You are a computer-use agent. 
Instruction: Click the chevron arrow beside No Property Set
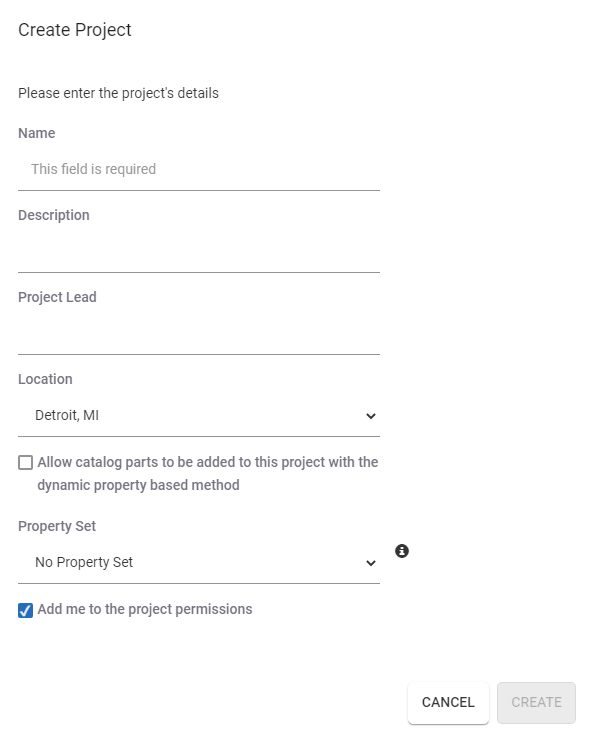coord(371,563)
